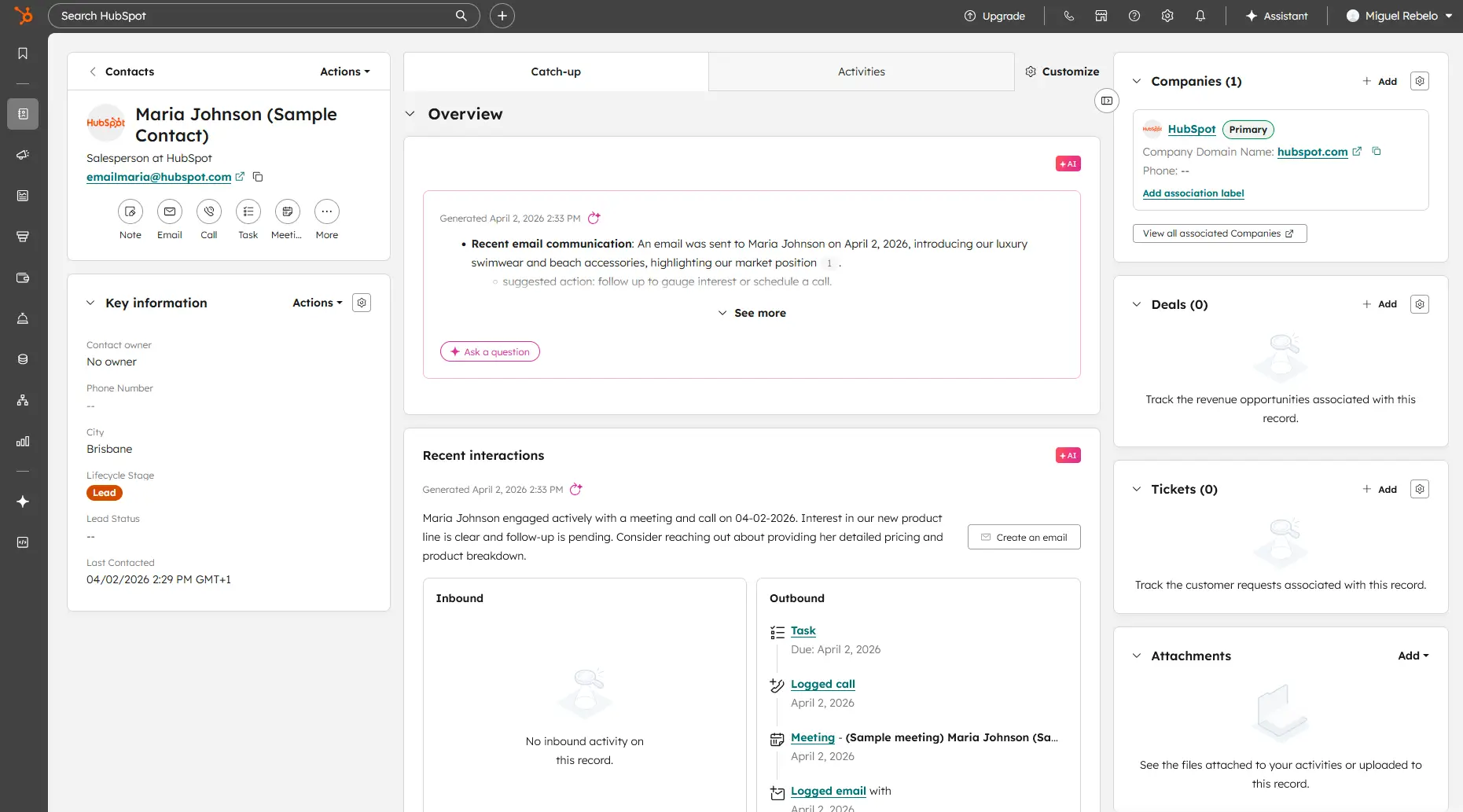The height and width of the screenshot is (812, 1463).
Task: Open the contact Actions dropdown
Action: pyautogui.click(x=344, y=72)
